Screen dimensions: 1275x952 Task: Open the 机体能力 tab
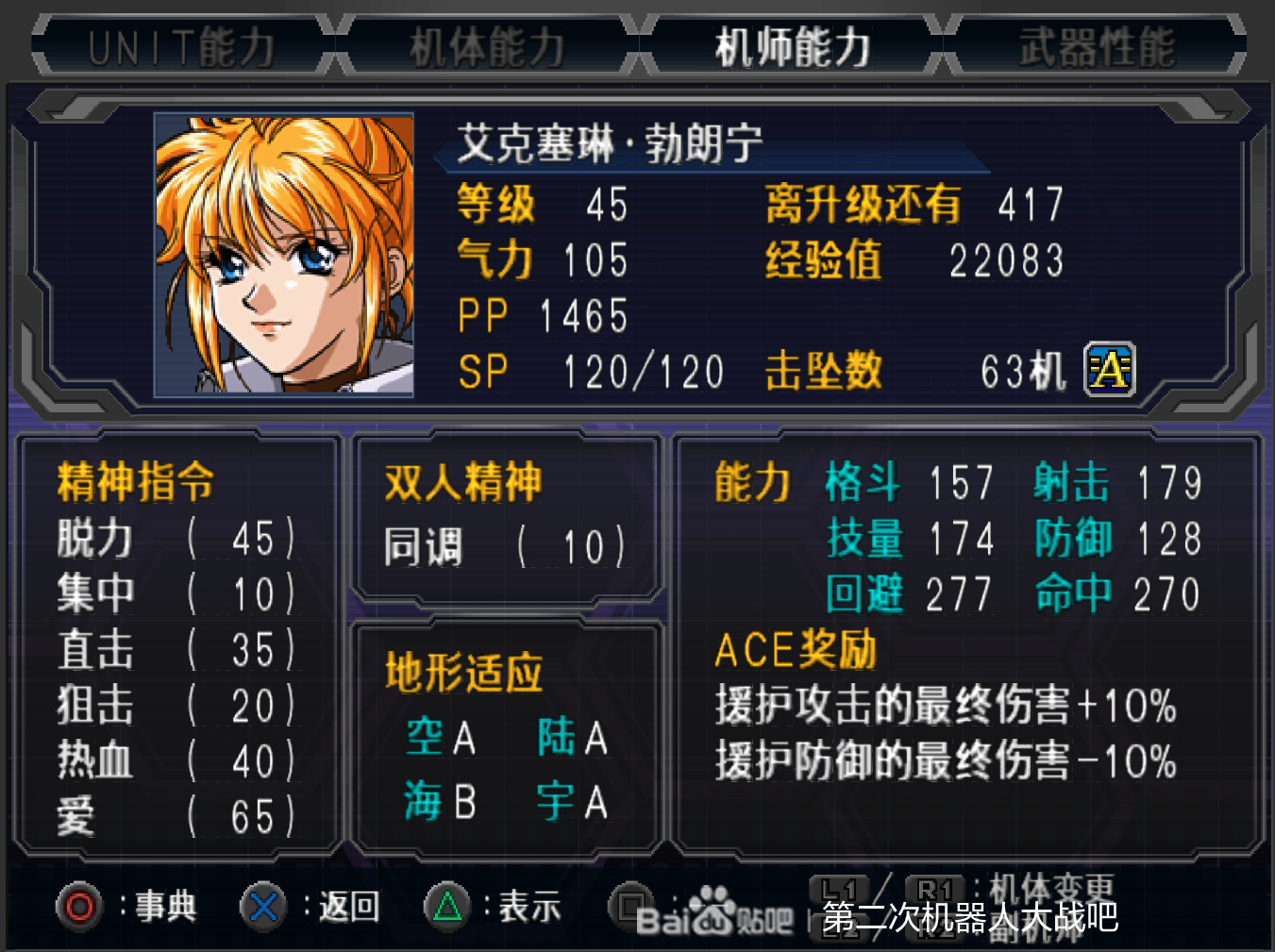click(487, 46)
